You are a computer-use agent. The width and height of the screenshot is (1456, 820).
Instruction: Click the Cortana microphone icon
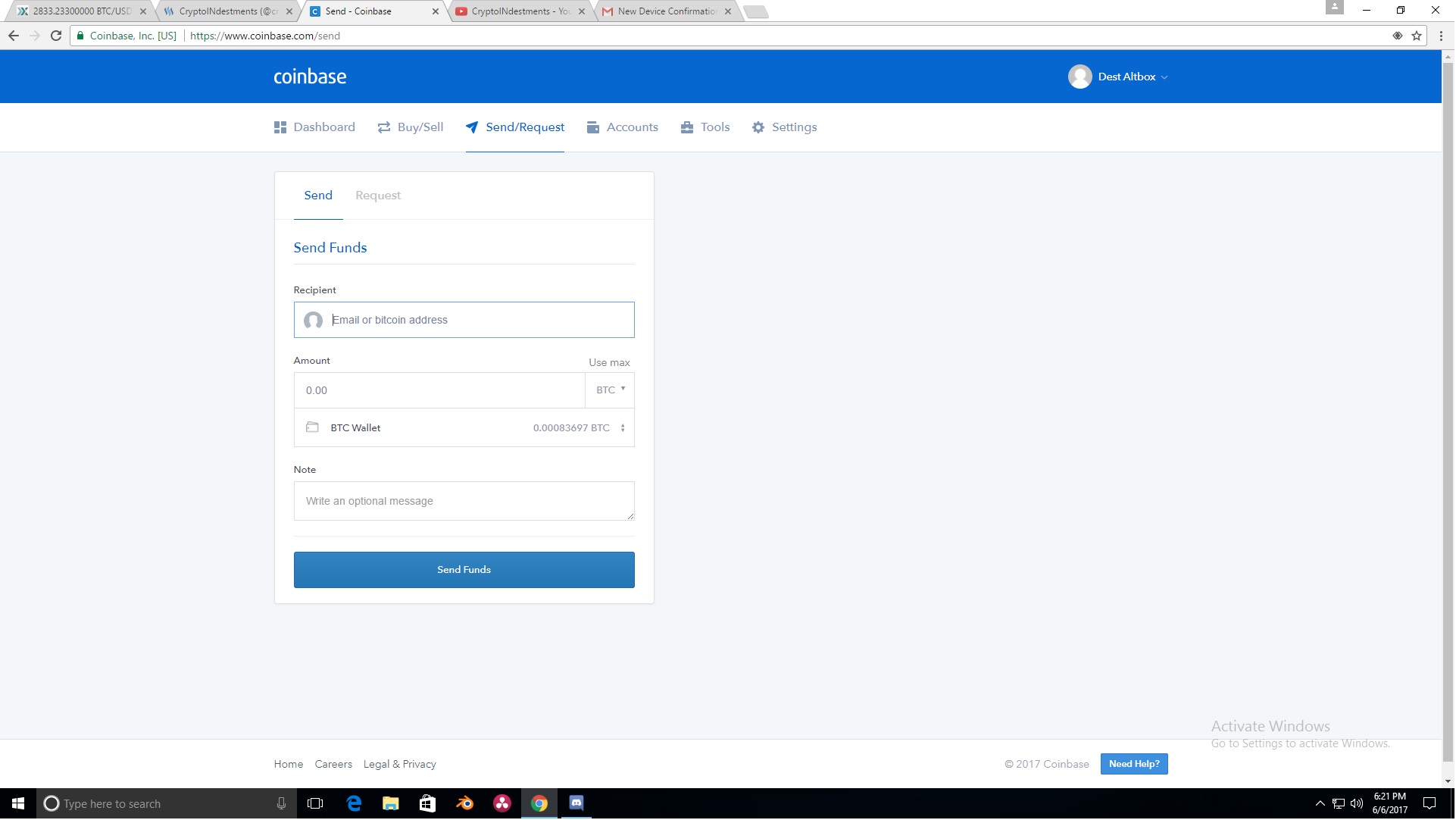click(281, 803)
